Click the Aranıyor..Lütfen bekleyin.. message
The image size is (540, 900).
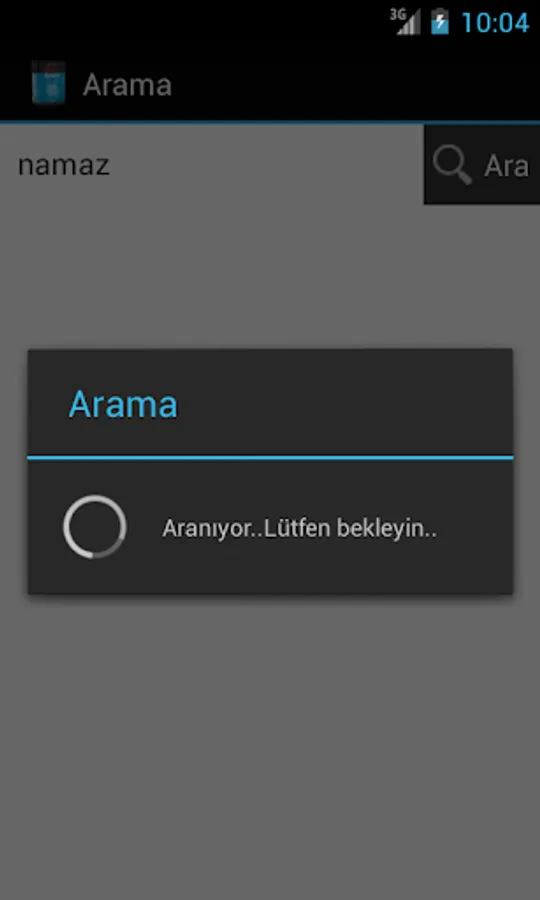[x=300, y=529]
